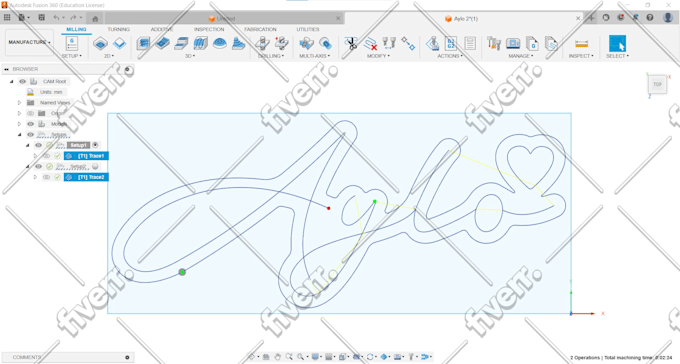Viewport: 680px width, 364px height.
Task: Activate Setup1 radio button
Action: (x=95, y=145)
